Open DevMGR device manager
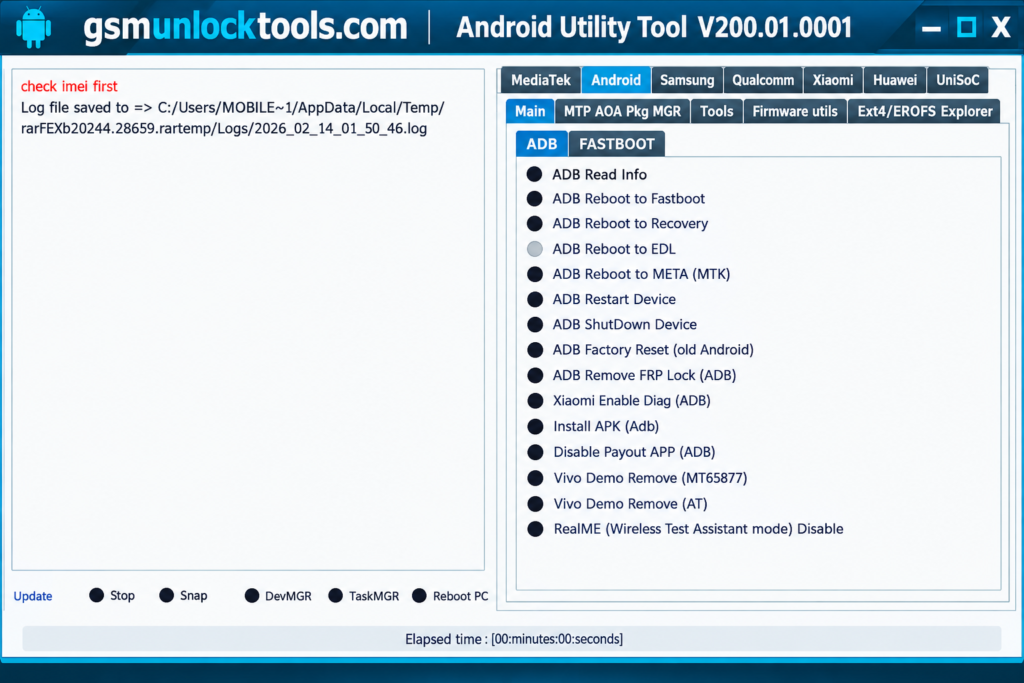 (278, 596)
